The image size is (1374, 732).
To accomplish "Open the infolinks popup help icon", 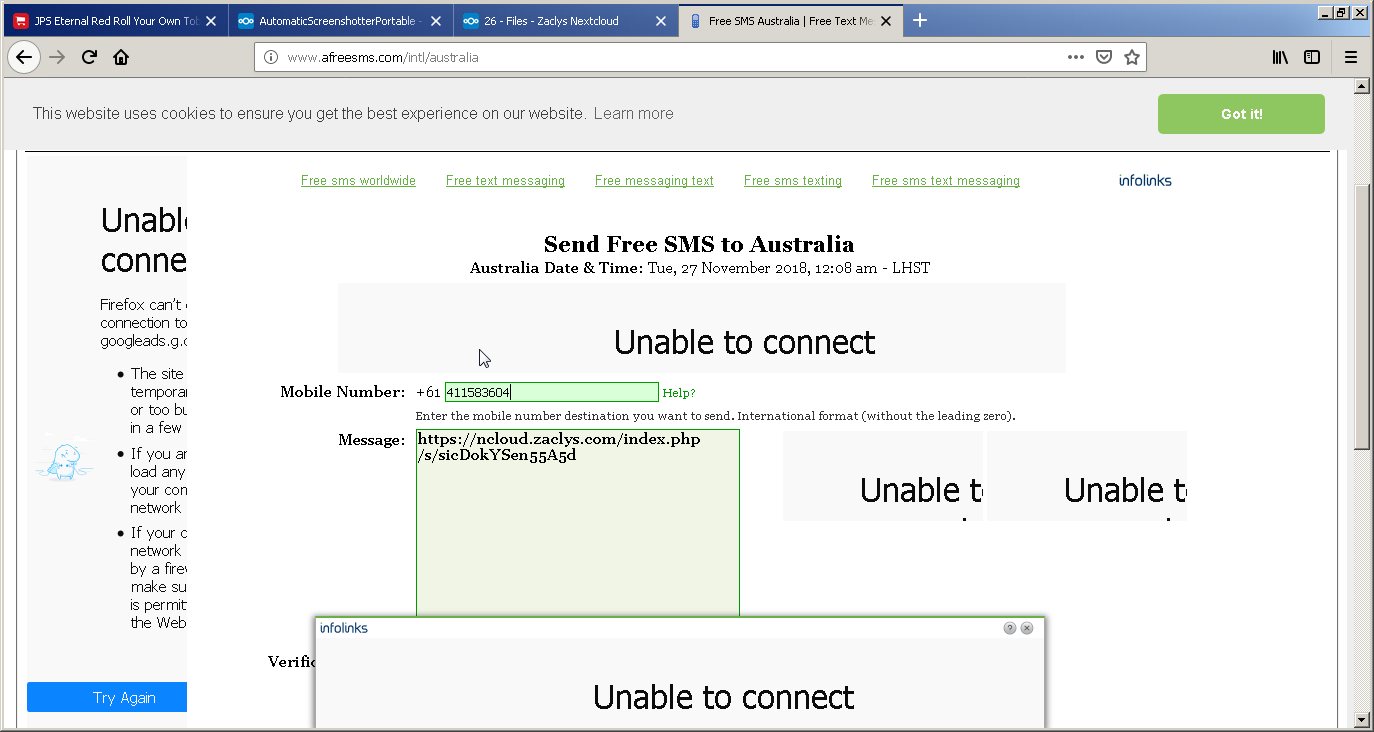I will click(1010, 628).
